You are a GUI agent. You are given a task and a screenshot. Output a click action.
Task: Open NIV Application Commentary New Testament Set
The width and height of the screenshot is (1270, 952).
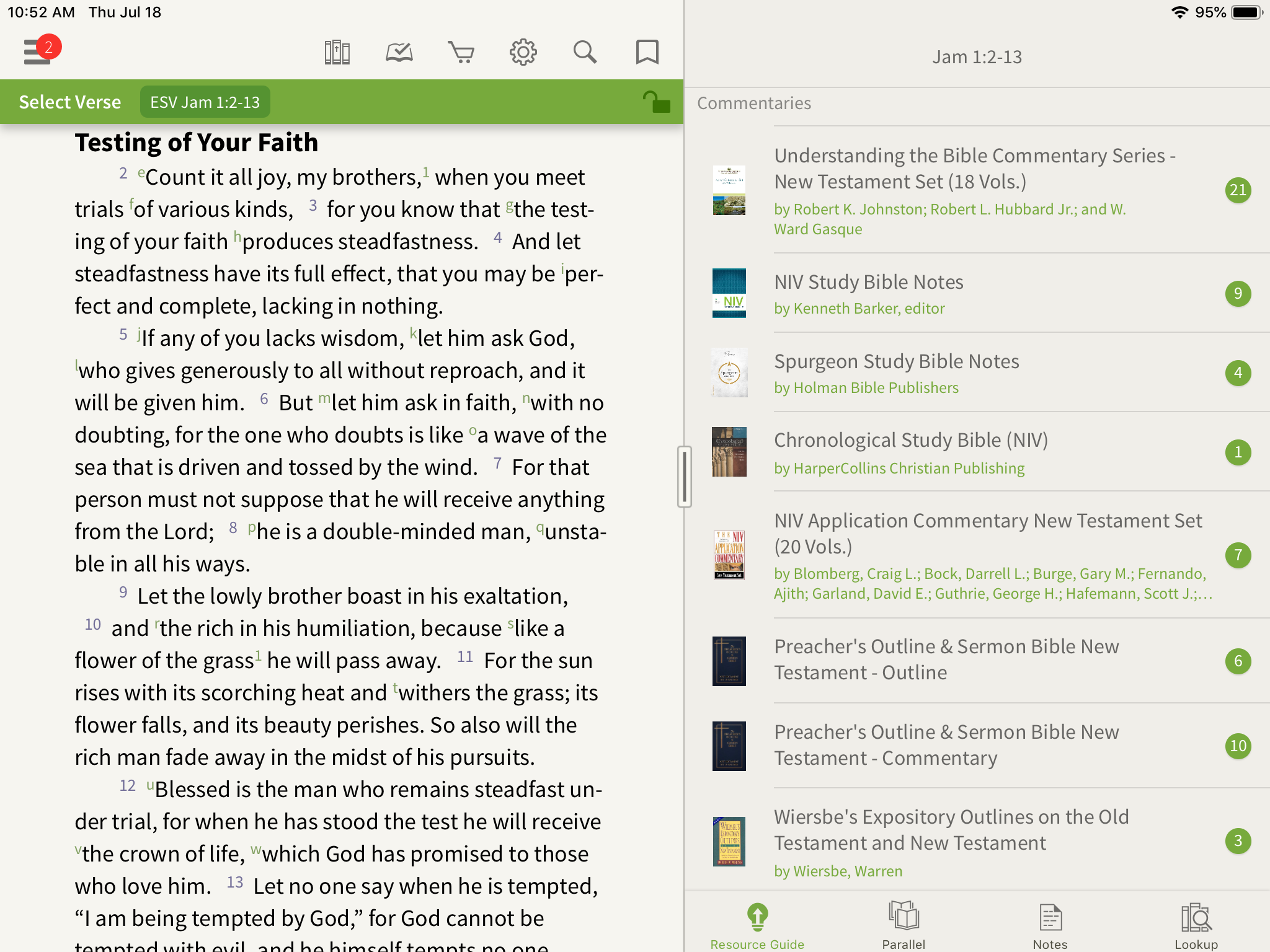977,555
